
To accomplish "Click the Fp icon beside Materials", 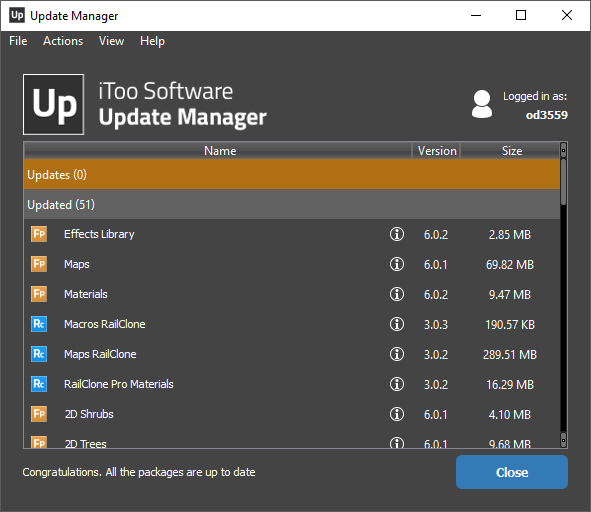I will coord(39,294).
